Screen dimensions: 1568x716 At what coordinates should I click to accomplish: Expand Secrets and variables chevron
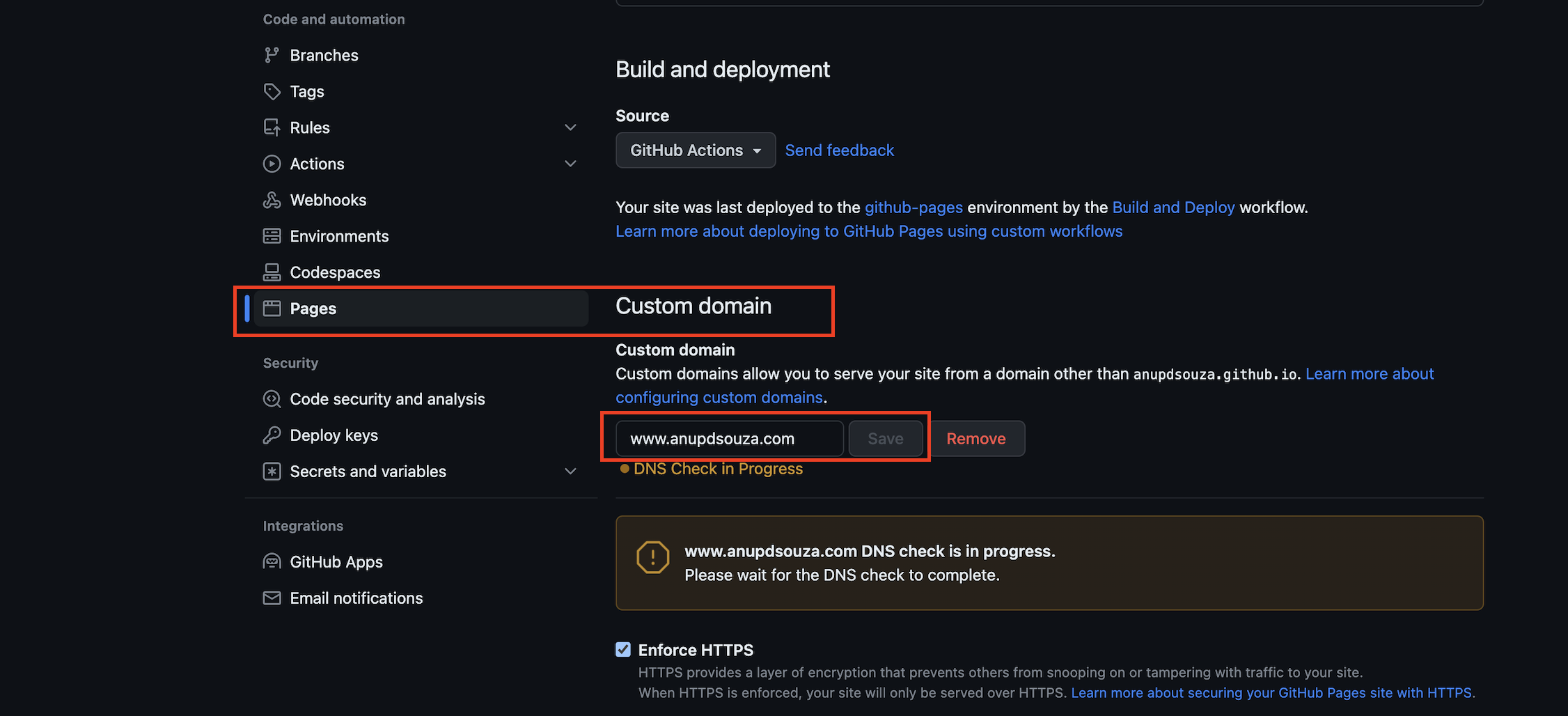click(570, 472)
